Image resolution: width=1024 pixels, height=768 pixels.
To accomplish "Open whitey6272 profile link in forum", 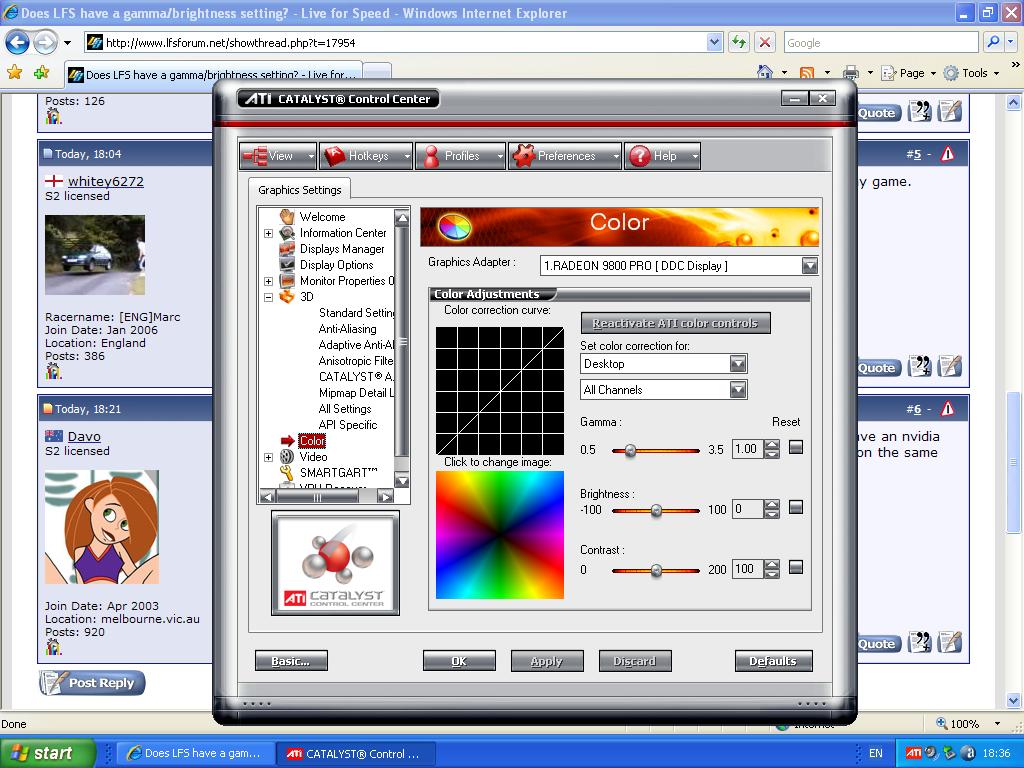I will [106, 182].
